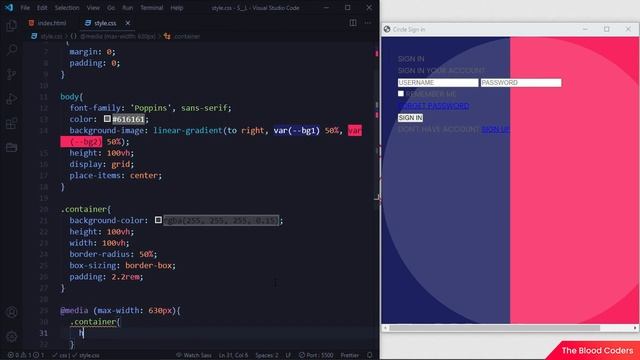Screen dimensions: 640x360
Task: Click the style.css check in status bar
Action: point(86,355)
